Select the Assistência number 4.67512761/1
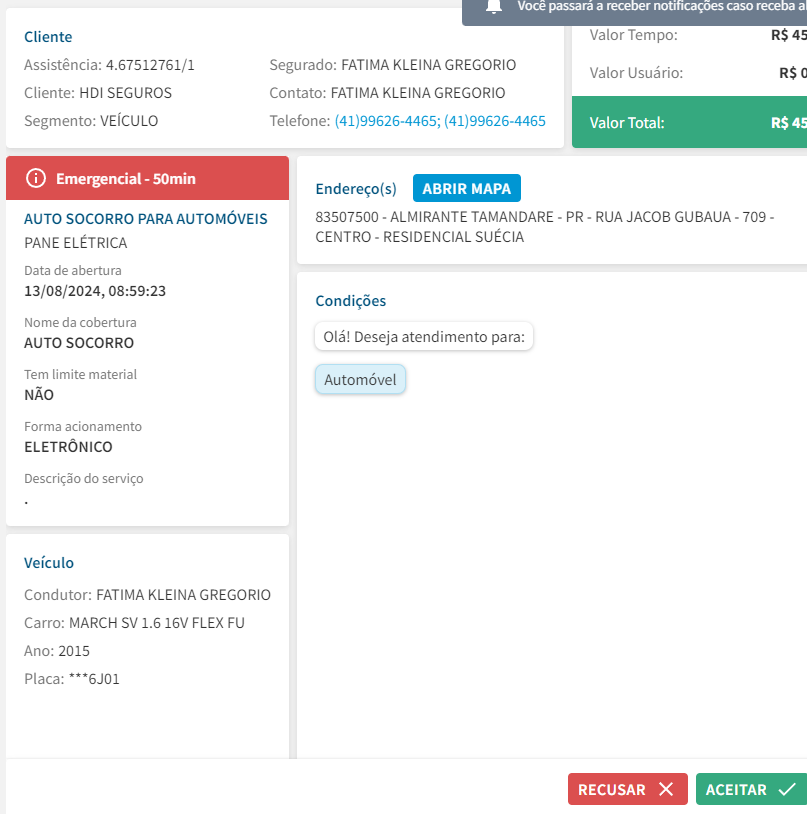This screenshot has width=807, height=814. [150, 65]
